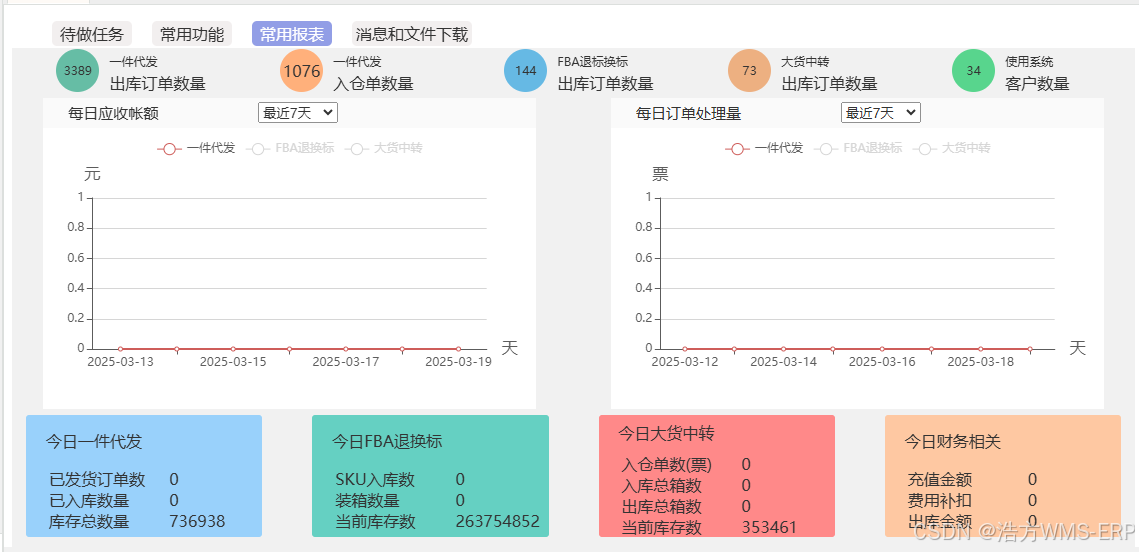Click the blue 144 circle badge

click(525, 70)
